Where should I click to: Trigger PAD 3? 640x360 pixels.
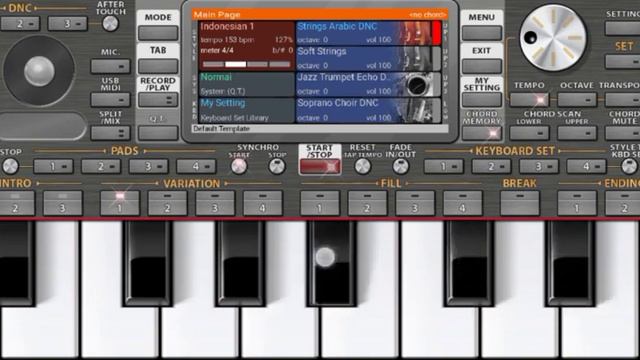tap(149, 166)
